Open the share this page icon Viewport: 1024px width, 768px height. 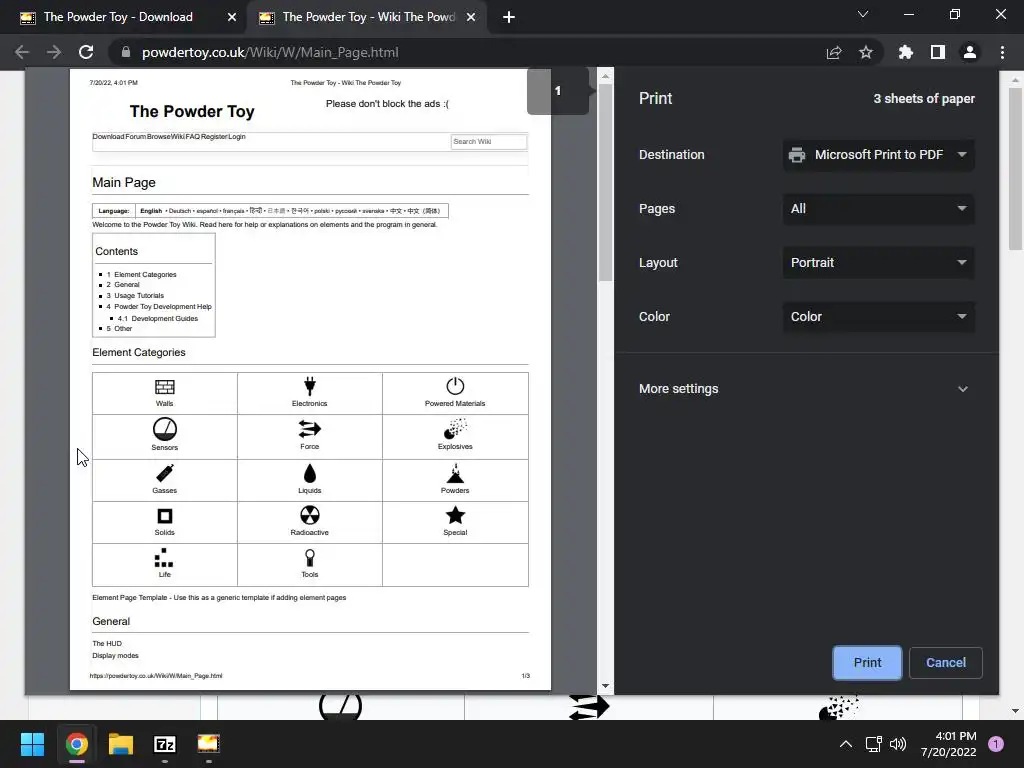point(834,52)
